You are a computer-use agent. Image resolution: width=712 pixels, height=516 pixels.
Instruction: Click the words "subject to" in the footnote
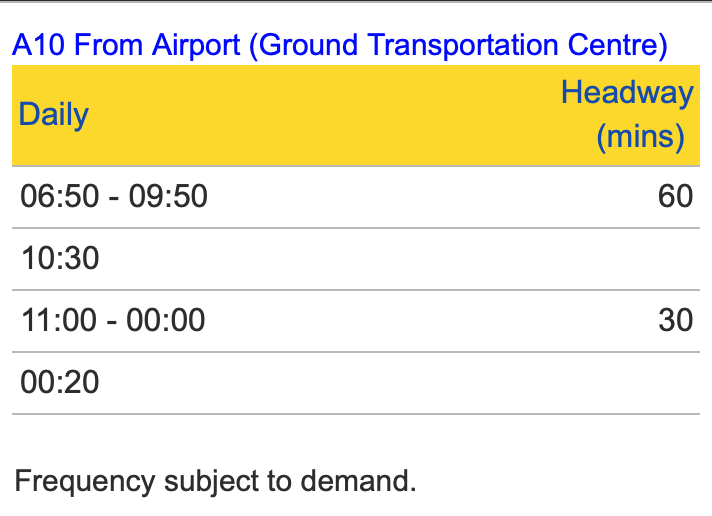[x=232, y=481]
